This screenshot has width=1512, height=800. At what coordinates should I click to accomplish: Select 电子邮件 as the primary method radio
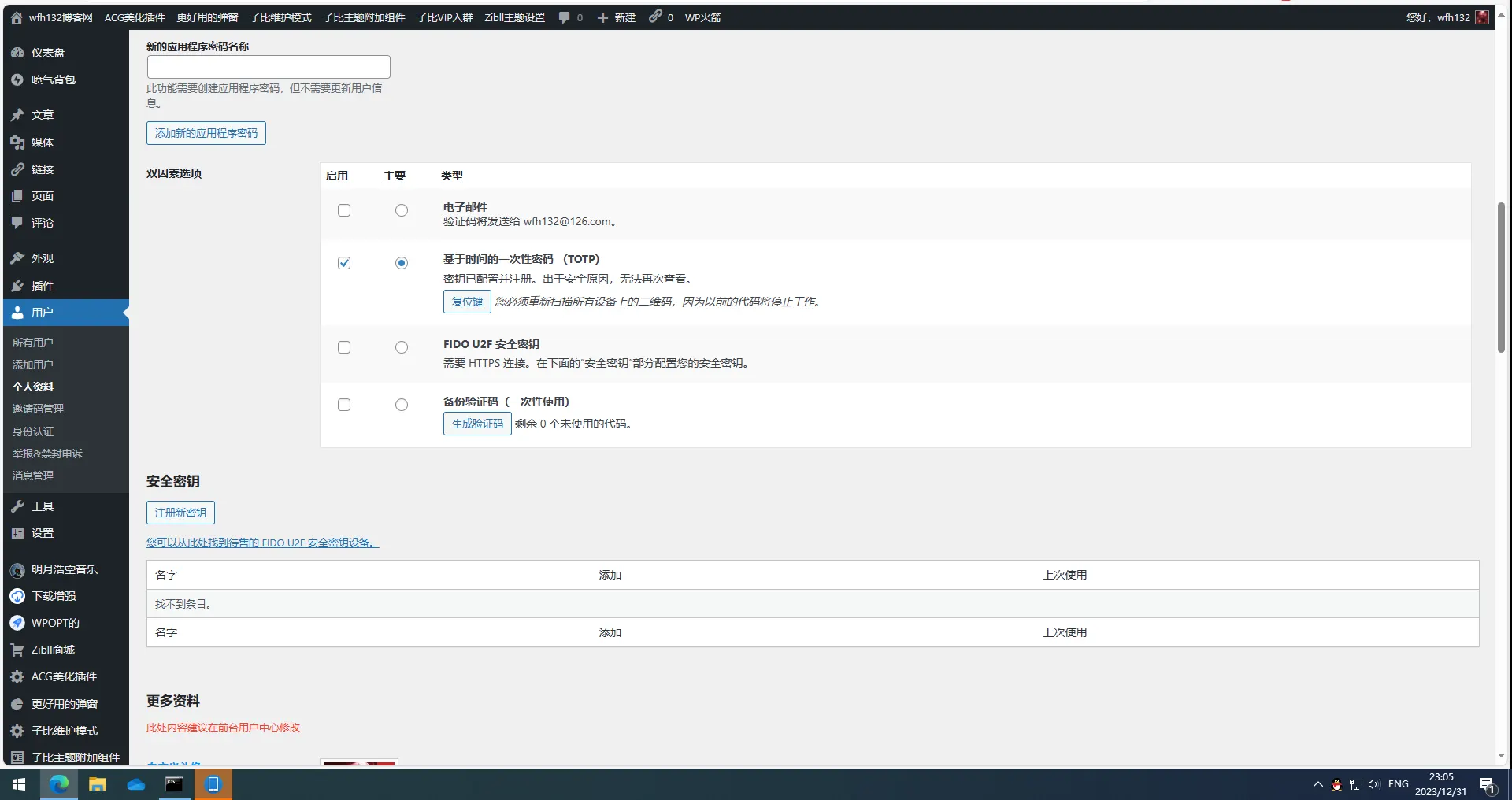point(402,210)
